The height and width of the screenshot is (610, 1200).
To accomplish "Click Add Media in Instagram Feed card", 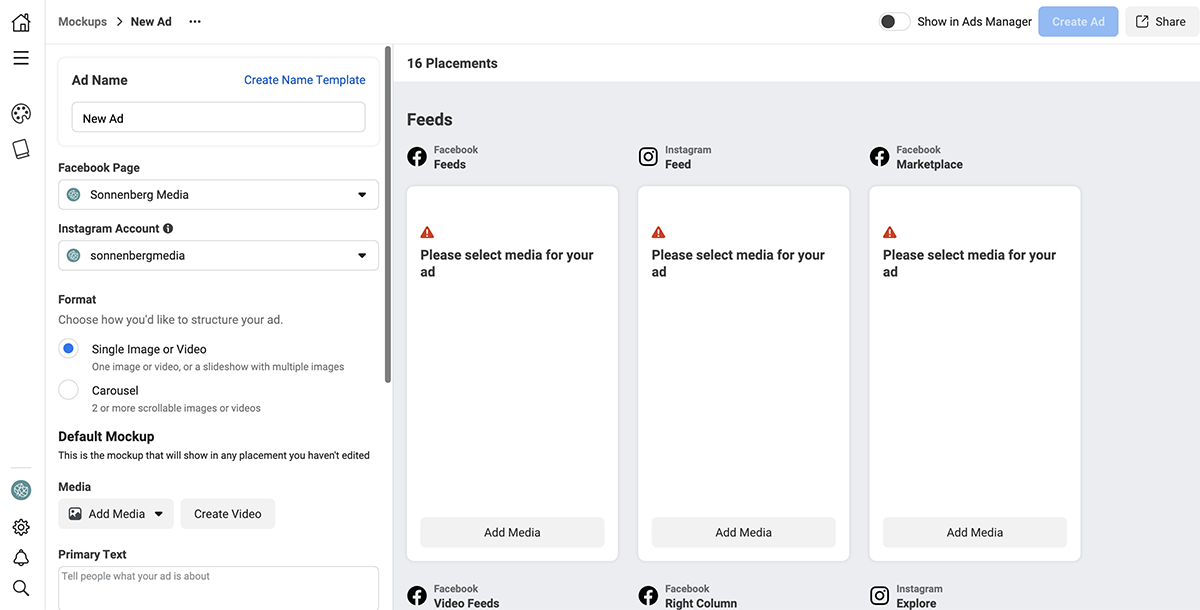I will pos(743,533).
